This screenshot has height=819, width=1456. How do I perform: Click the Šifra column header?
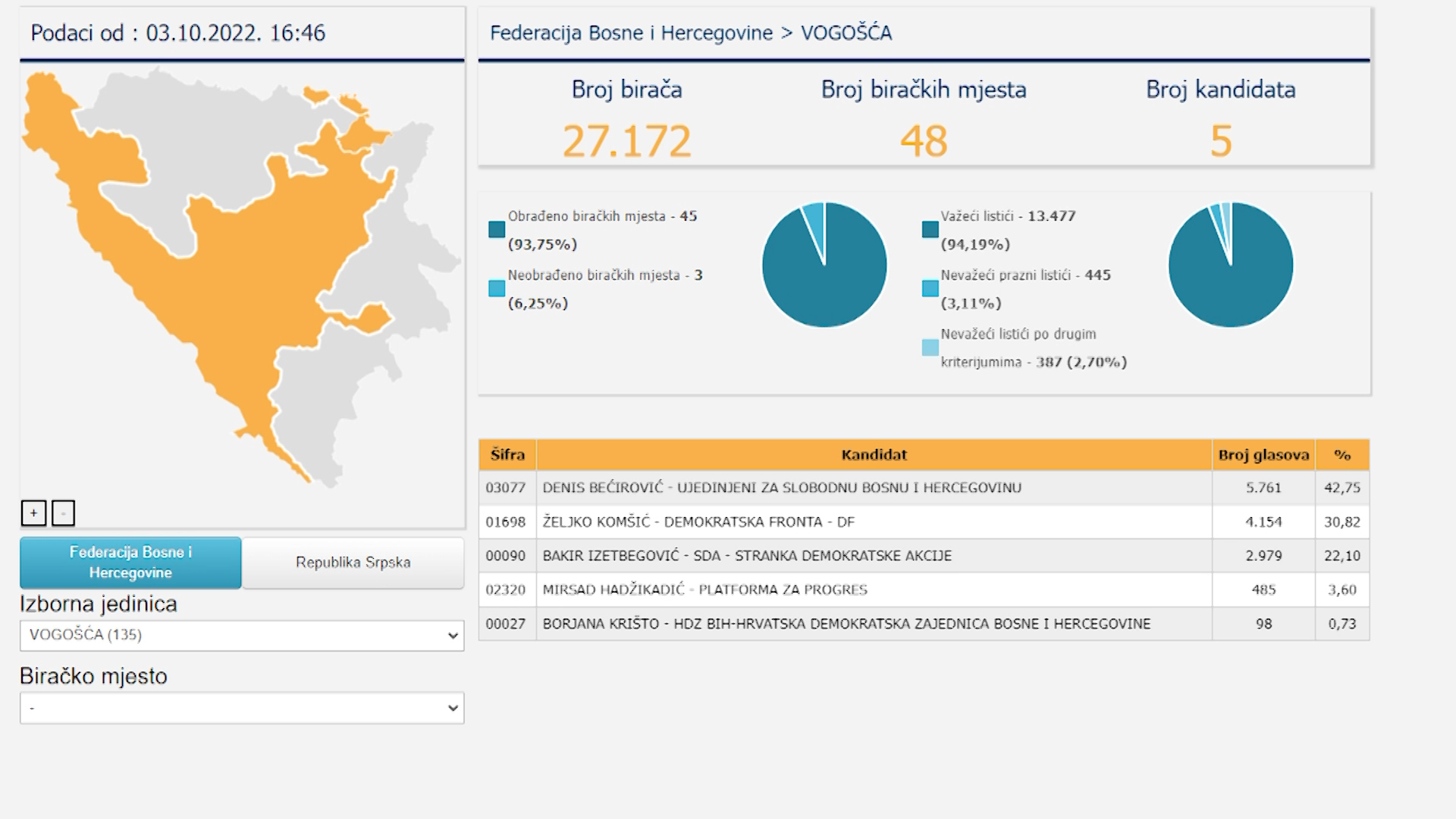507,455
